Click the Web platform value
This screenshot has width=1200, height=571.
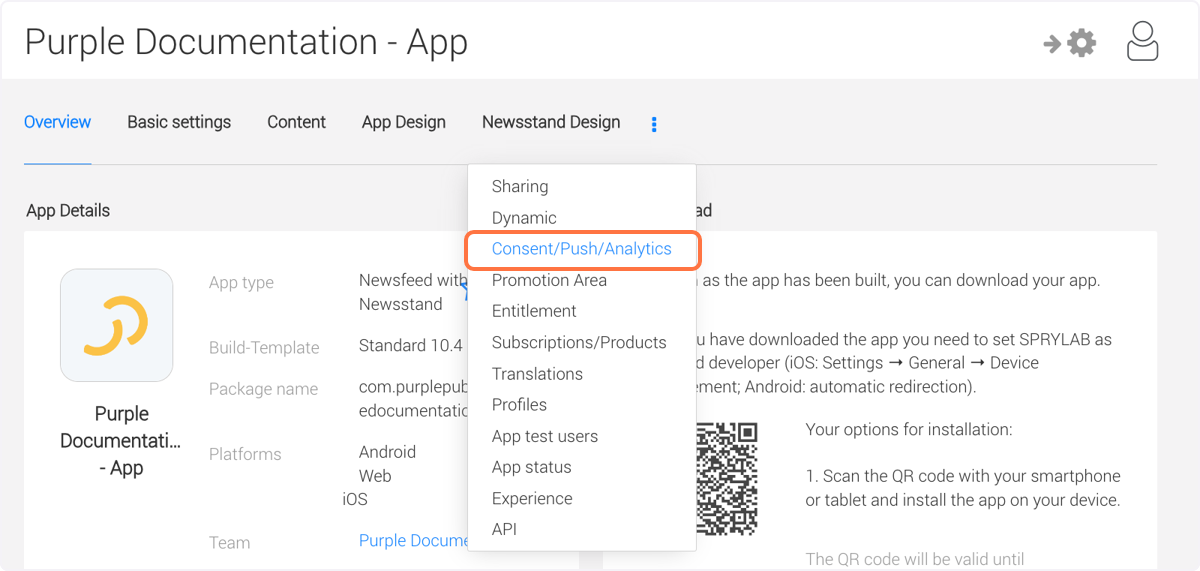[x=375, y=476]
